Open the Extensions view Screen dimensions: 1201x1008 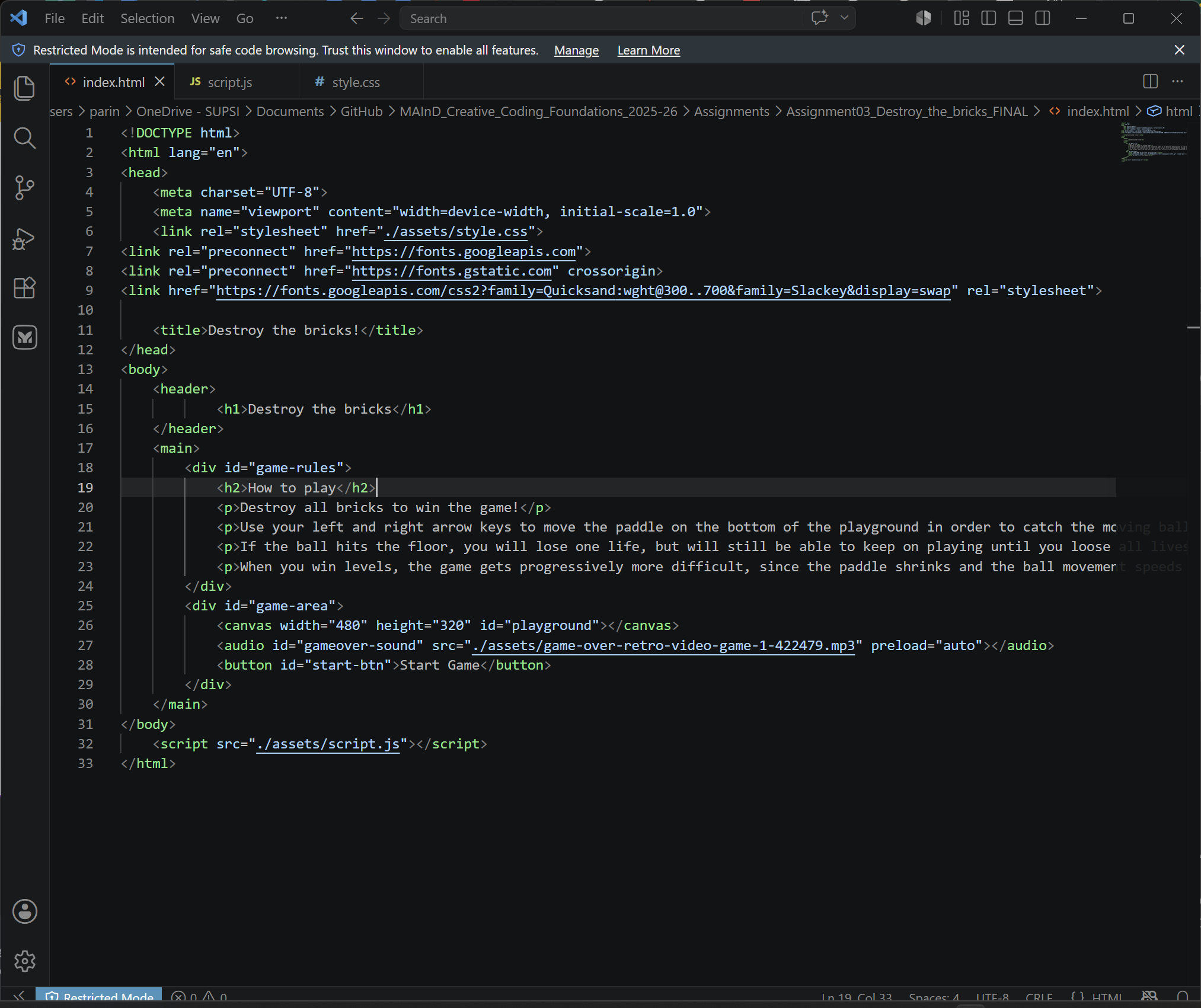pyautogui.click(x=24, y=288)
